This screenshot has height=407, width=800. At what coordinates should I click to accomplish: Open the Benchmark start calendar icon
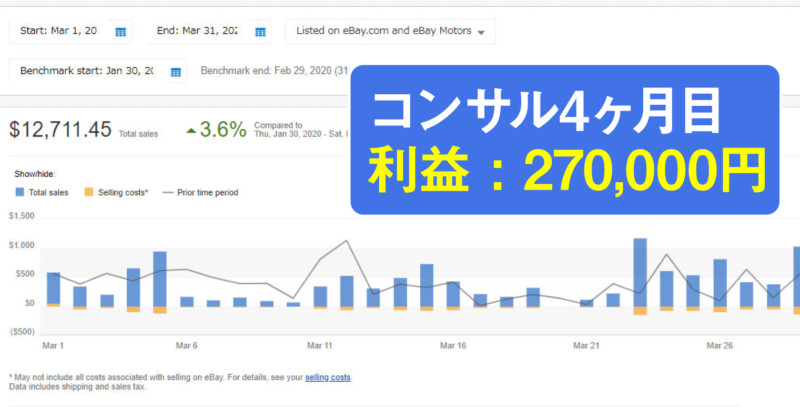click(176, 72)
